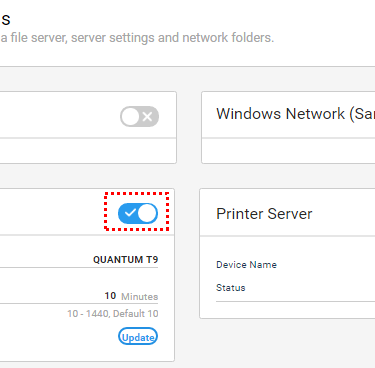The height and width of the screenshot is (368, 375).
Task: Click the file server description text
Action: [x=137, y=38]
